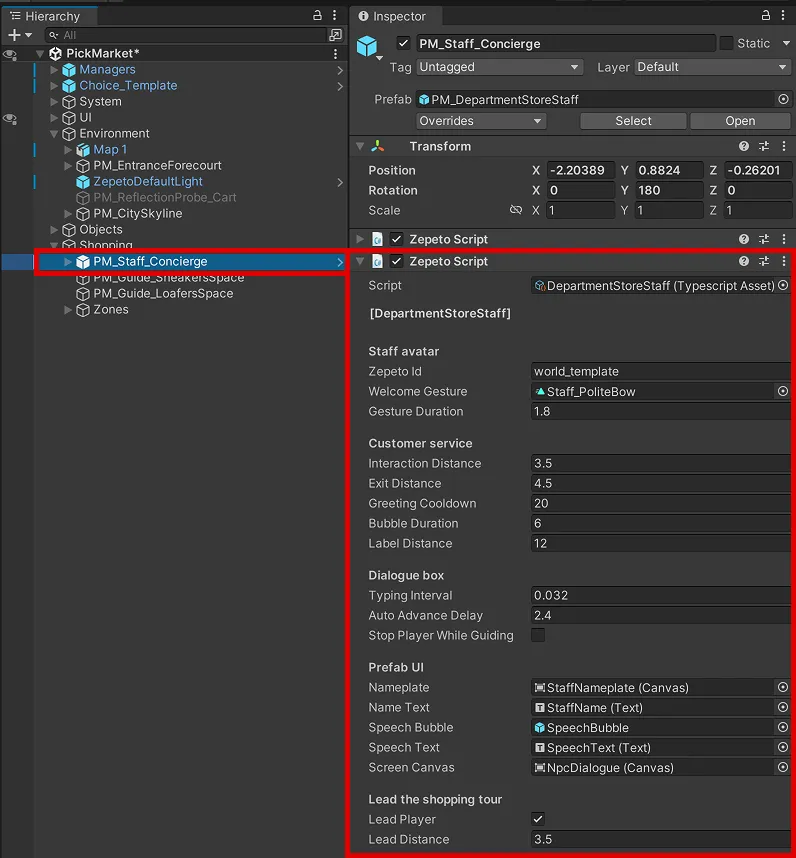Open search-by-type scene picker in Hierarchy

335,35
